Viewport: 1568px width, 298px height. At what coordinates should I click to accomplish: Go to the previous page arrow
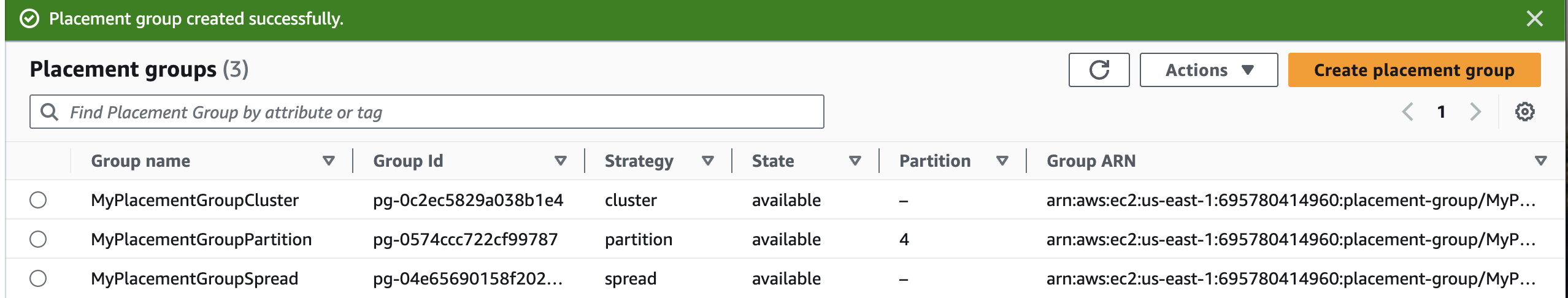(x=1408, y=112)
